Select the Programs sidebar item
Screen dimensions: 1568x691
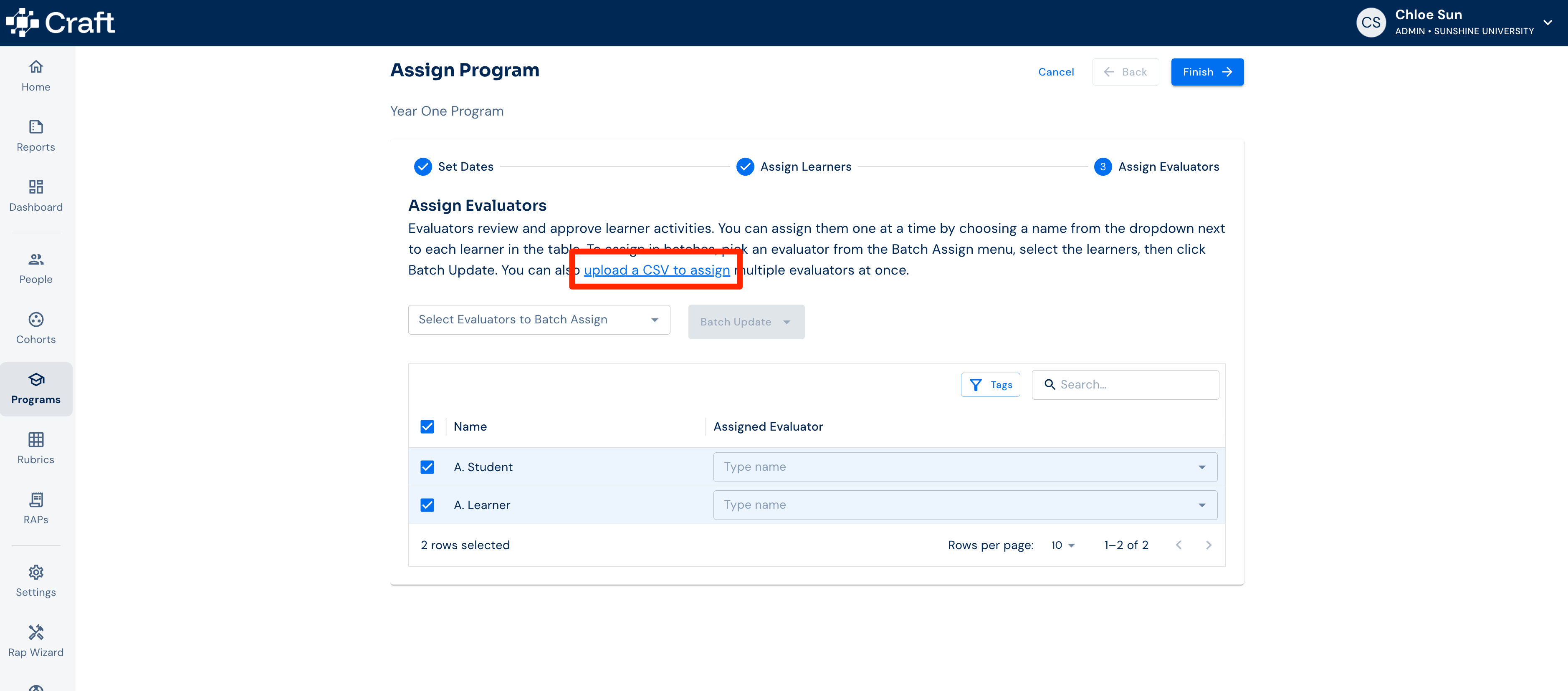(36, 389)
